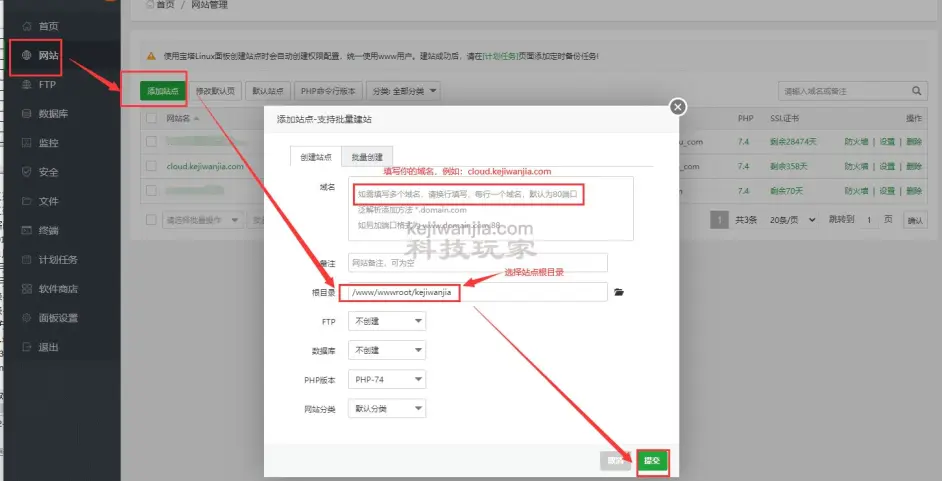Click the green 添加站点 button
The width and height of the screenshot is (942, 481).
coord(163,91)
